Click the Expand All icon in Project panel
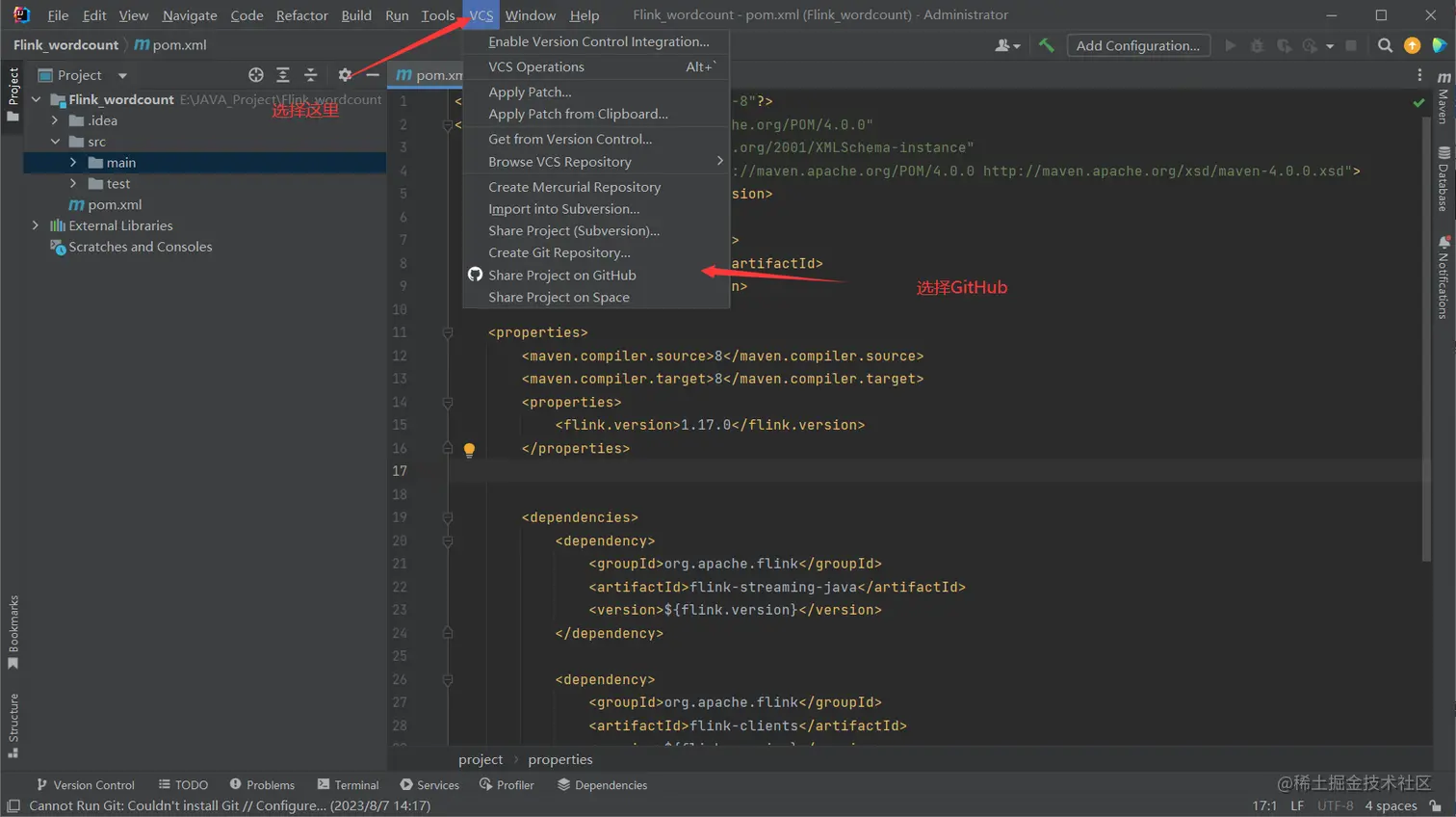This screenshot has height=817, width=1456. [283, 75]
